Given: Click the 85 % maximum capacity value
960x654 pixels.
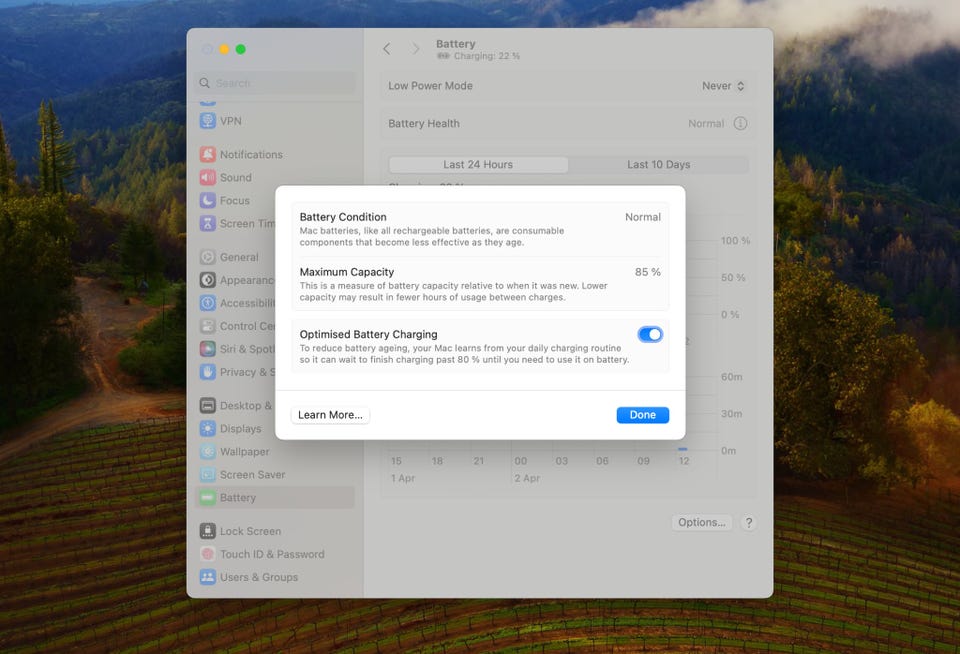Looking at the screenshot, I should [x=647, y=272].
